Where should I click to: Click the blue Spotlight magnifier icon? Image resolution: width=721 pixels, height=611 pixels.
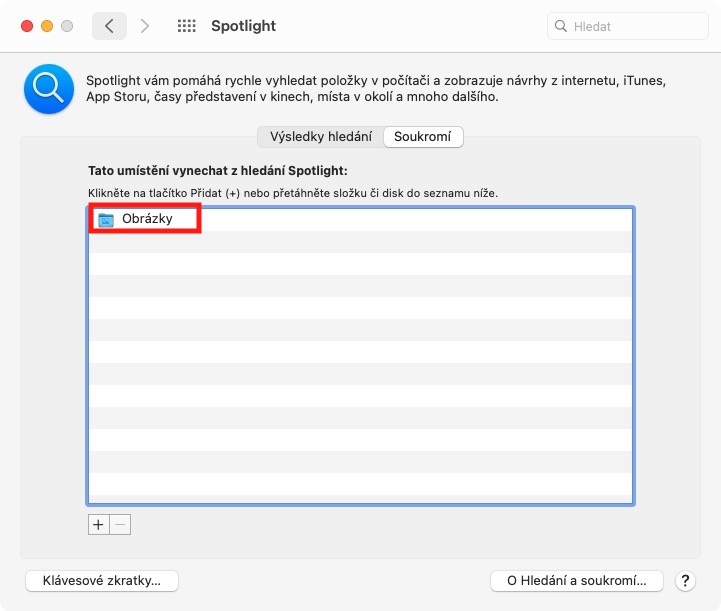(x=49, y=89)
